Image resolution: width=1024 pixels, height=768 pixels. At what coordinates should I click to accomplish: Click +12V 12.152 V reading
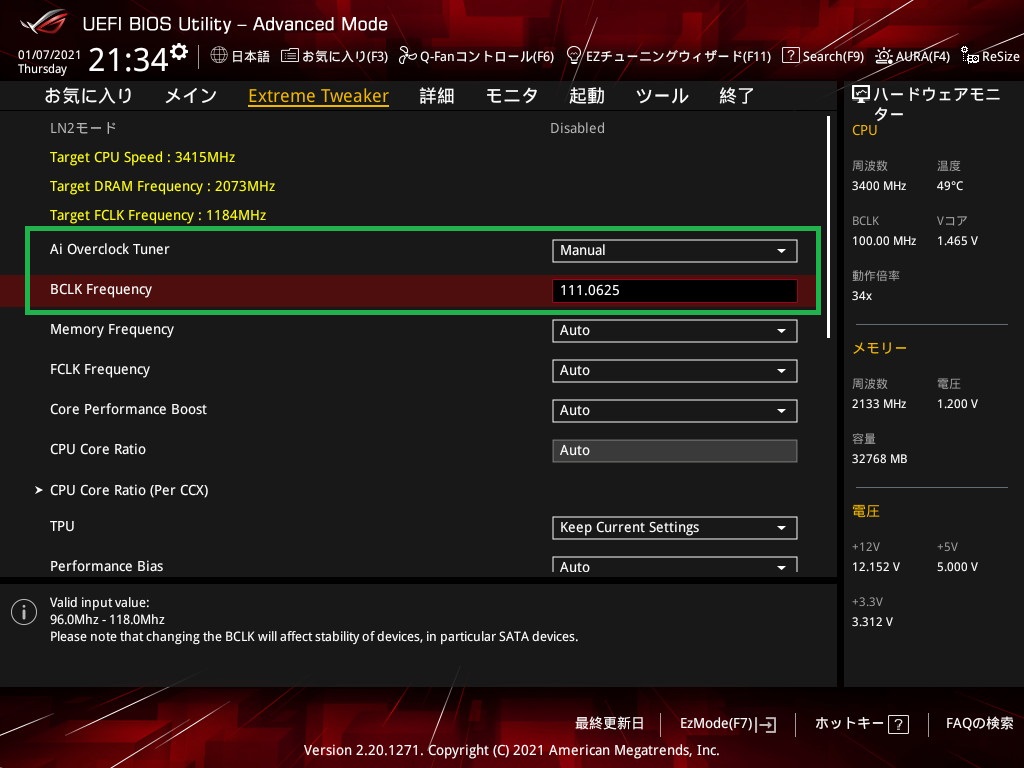(x=876, y=567)
